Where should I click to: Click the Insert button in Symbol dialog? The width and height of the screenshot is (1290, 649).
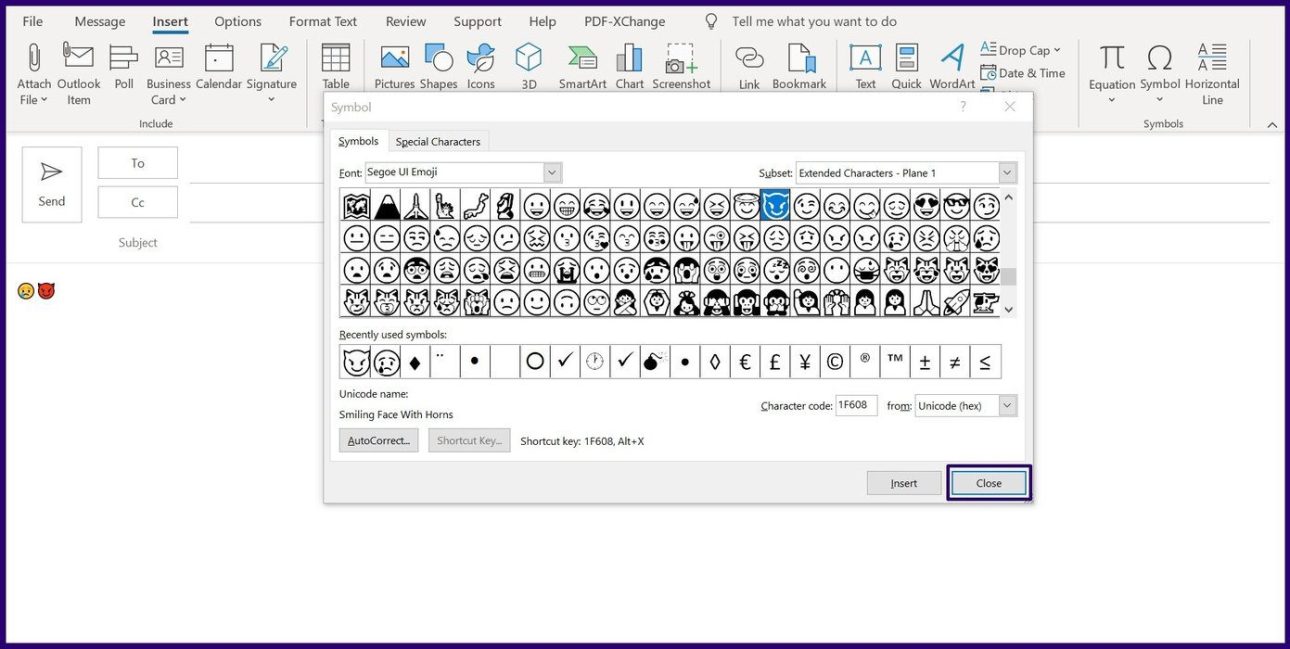point(903,483)
